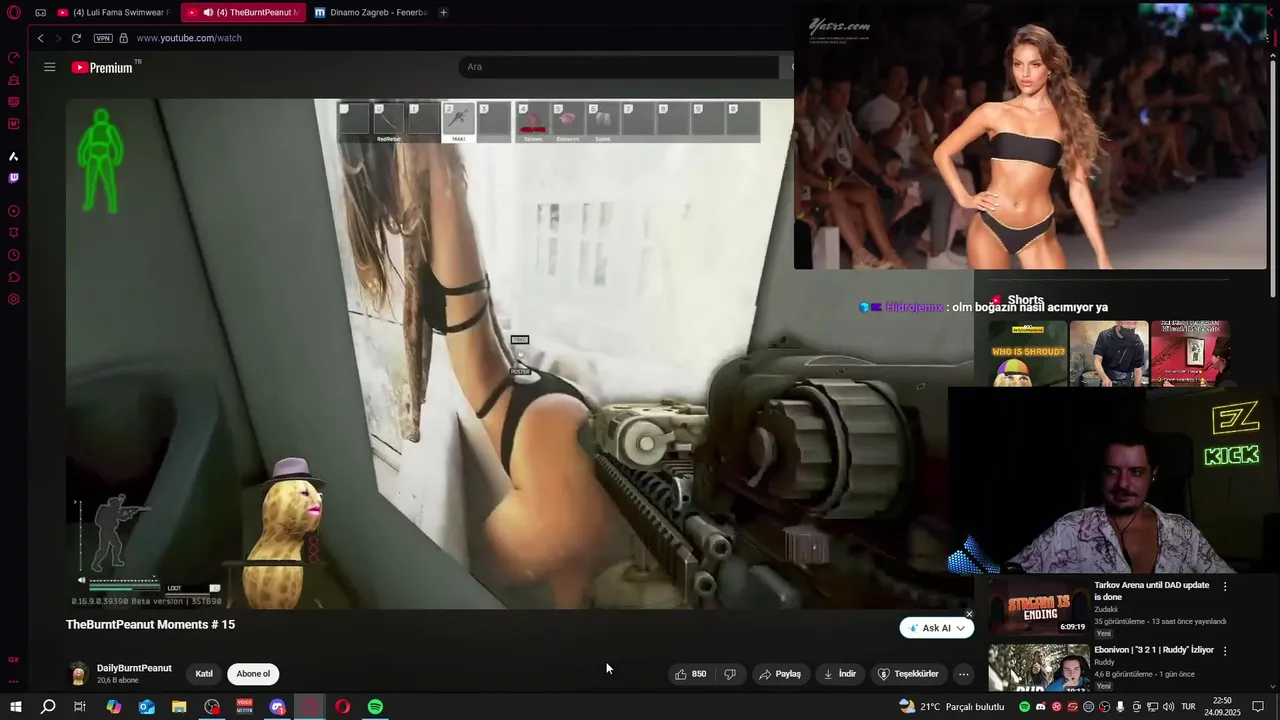Viewport: 1280px width, 720px height.
Task: Open Task View on taskbar
Action: pos(80,707)
